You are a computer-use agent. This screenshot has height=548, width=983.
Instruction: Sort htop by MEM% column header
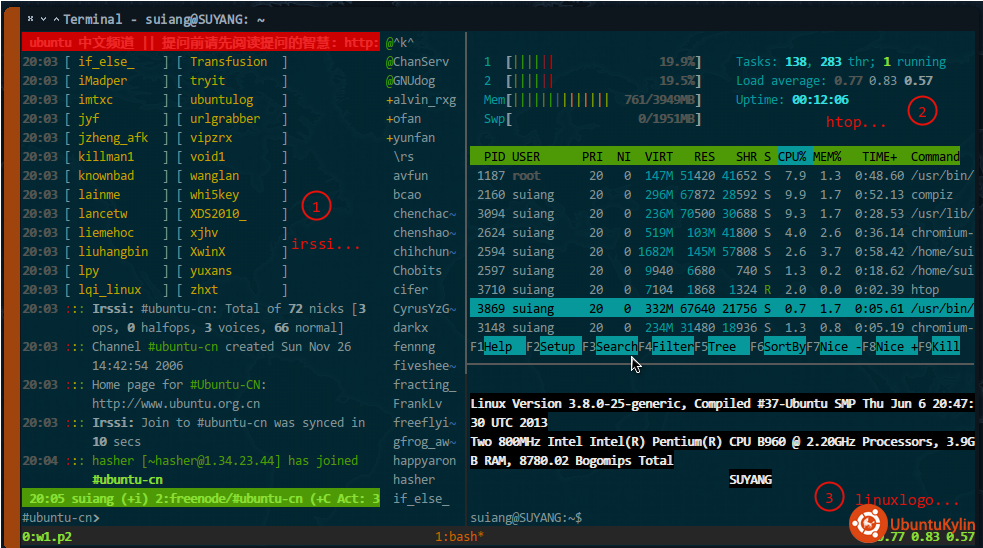point(827,157)
